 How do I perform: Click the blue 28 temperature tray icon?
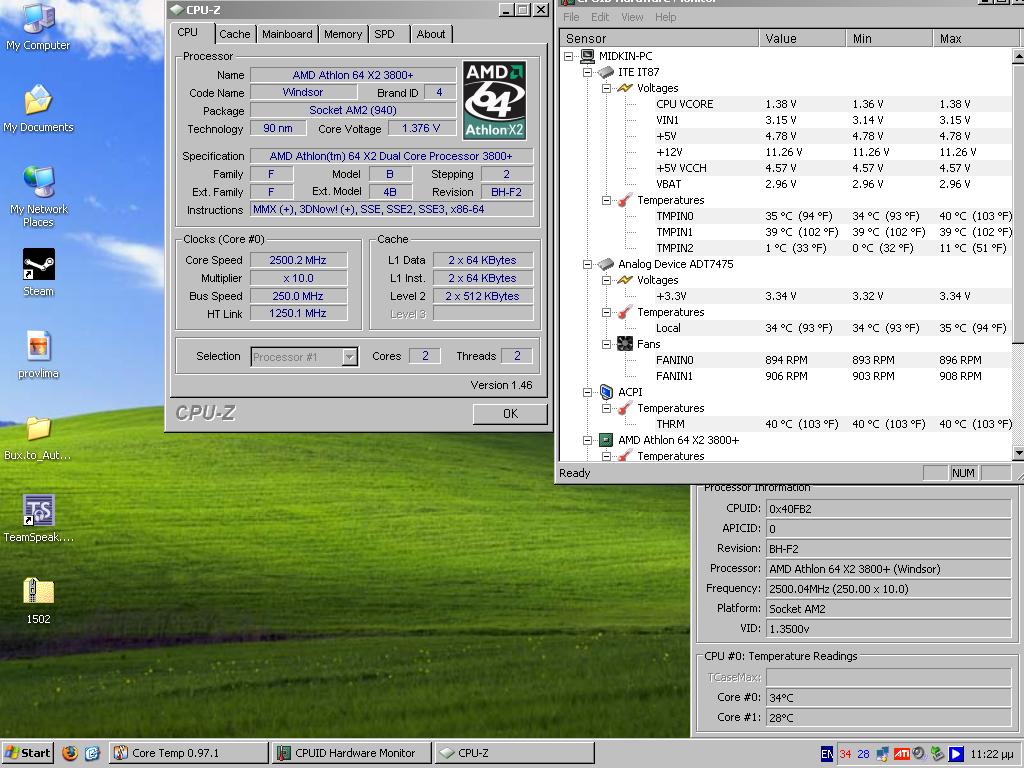pos(863,754)
